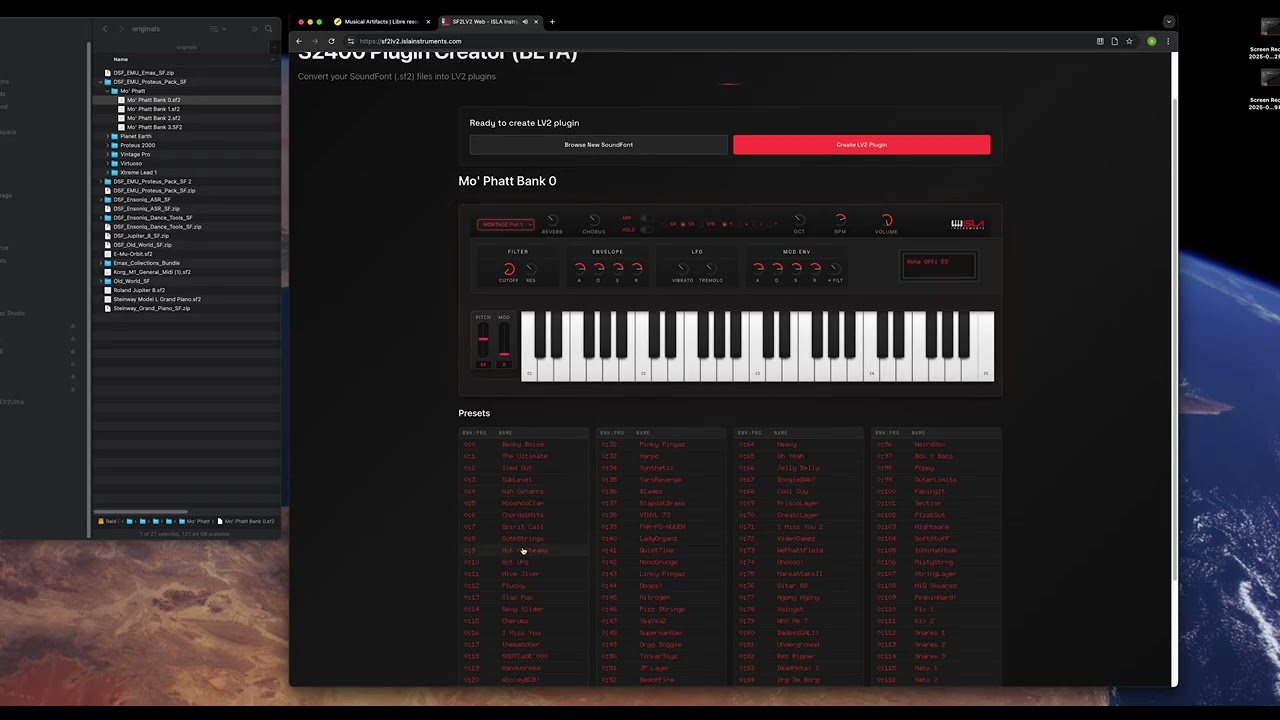Click the LFO Vibrato knob
Image resolution: width=1280 pixels, height=720 pixels.
click(683, 269)
